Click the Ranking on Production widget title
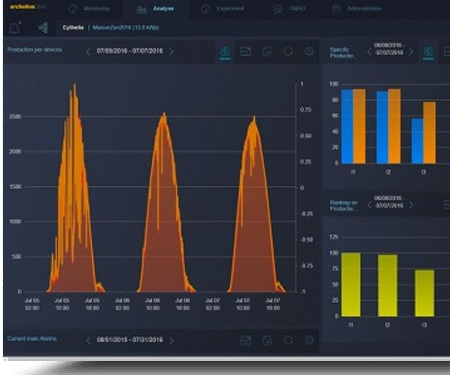Viewport: 450px width, 375px height. pos(344,205)
